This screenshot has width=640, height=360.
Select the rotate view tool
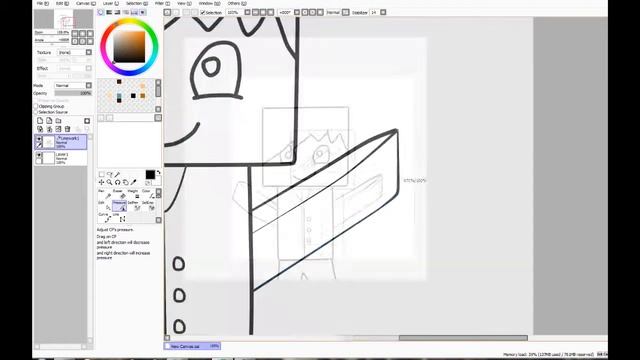tap(118, 182)
